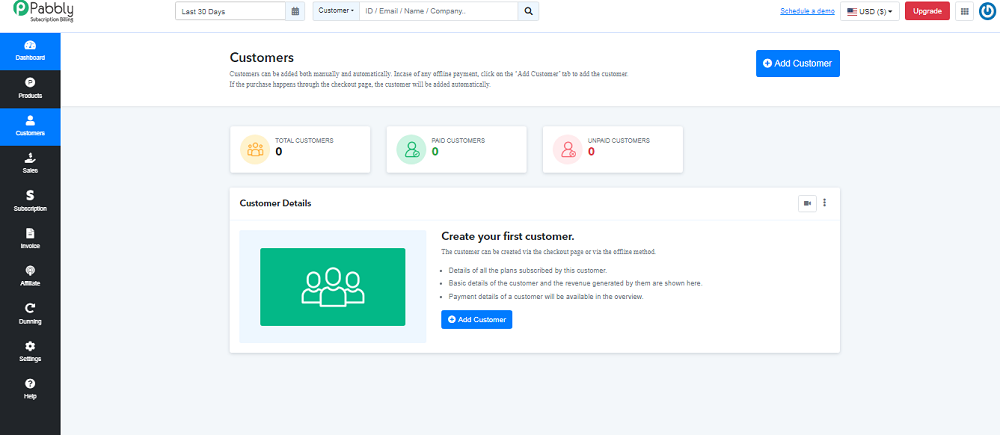This screenshot has width=1000, height=435.
Task: Open the Customer search type dropdown
Action: 336,11
